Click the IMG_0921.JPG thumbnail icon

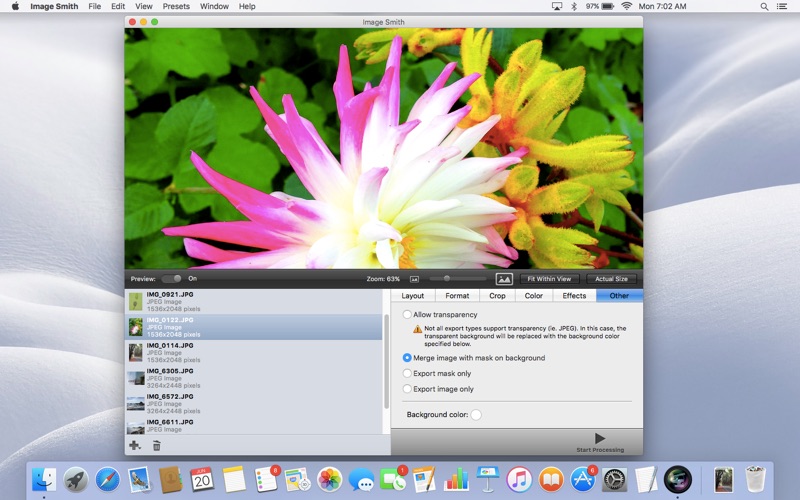click(135, 302)
